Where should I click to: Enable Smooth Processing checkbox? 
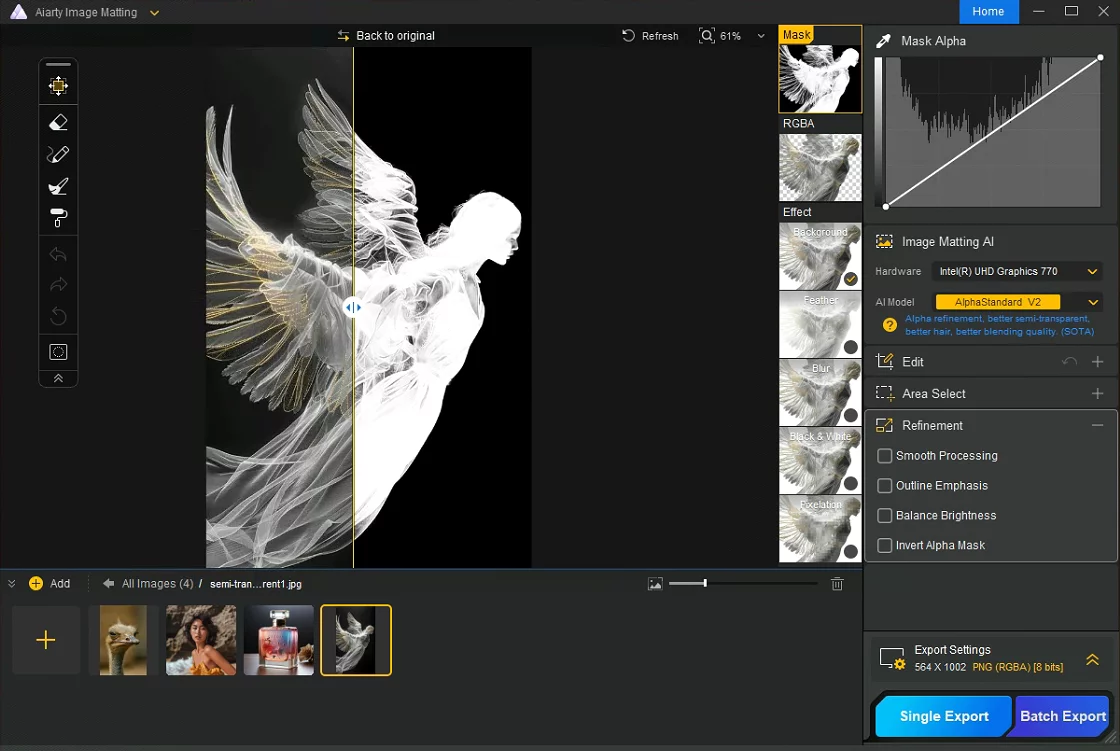pyautogui.click(x=884, y=456)
